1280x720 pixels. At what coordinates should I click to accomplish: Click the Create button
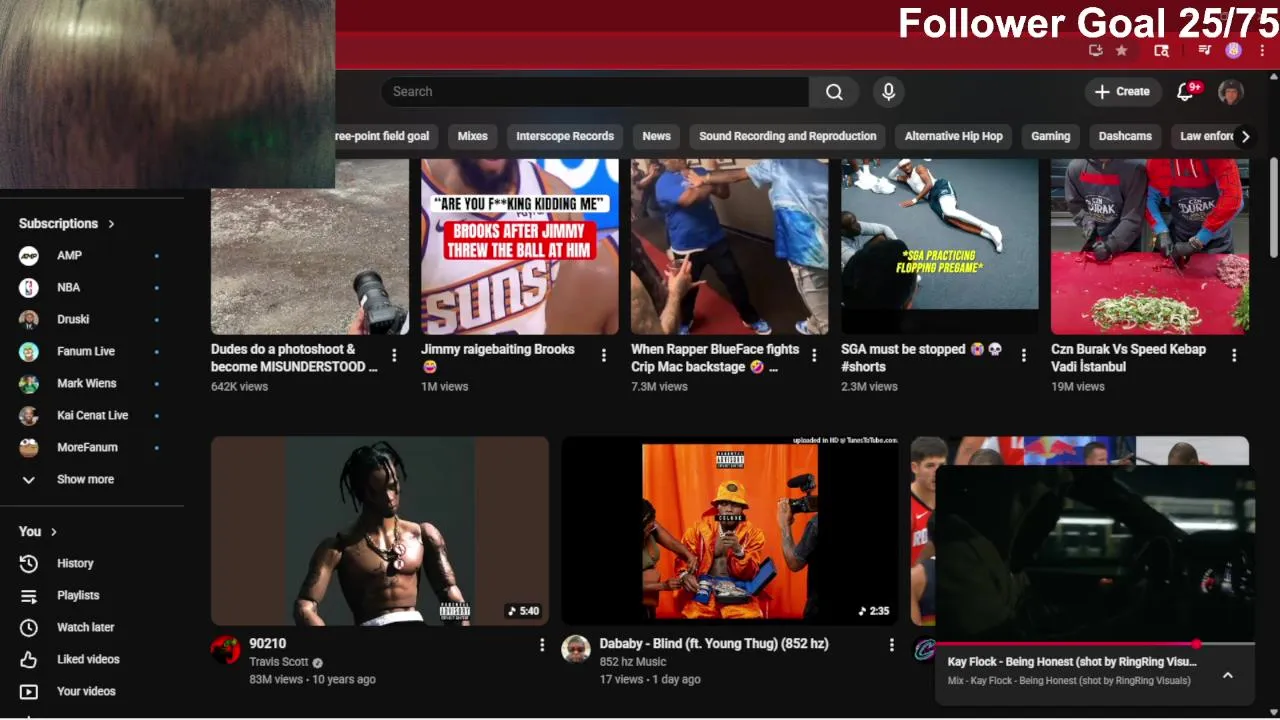click(1123, 92)
